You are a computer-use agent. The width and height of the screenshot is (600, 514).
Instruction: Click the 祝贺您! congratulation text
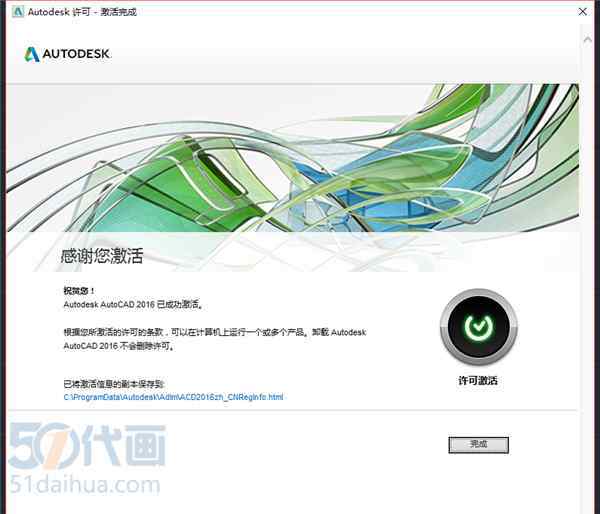[78, 291]
